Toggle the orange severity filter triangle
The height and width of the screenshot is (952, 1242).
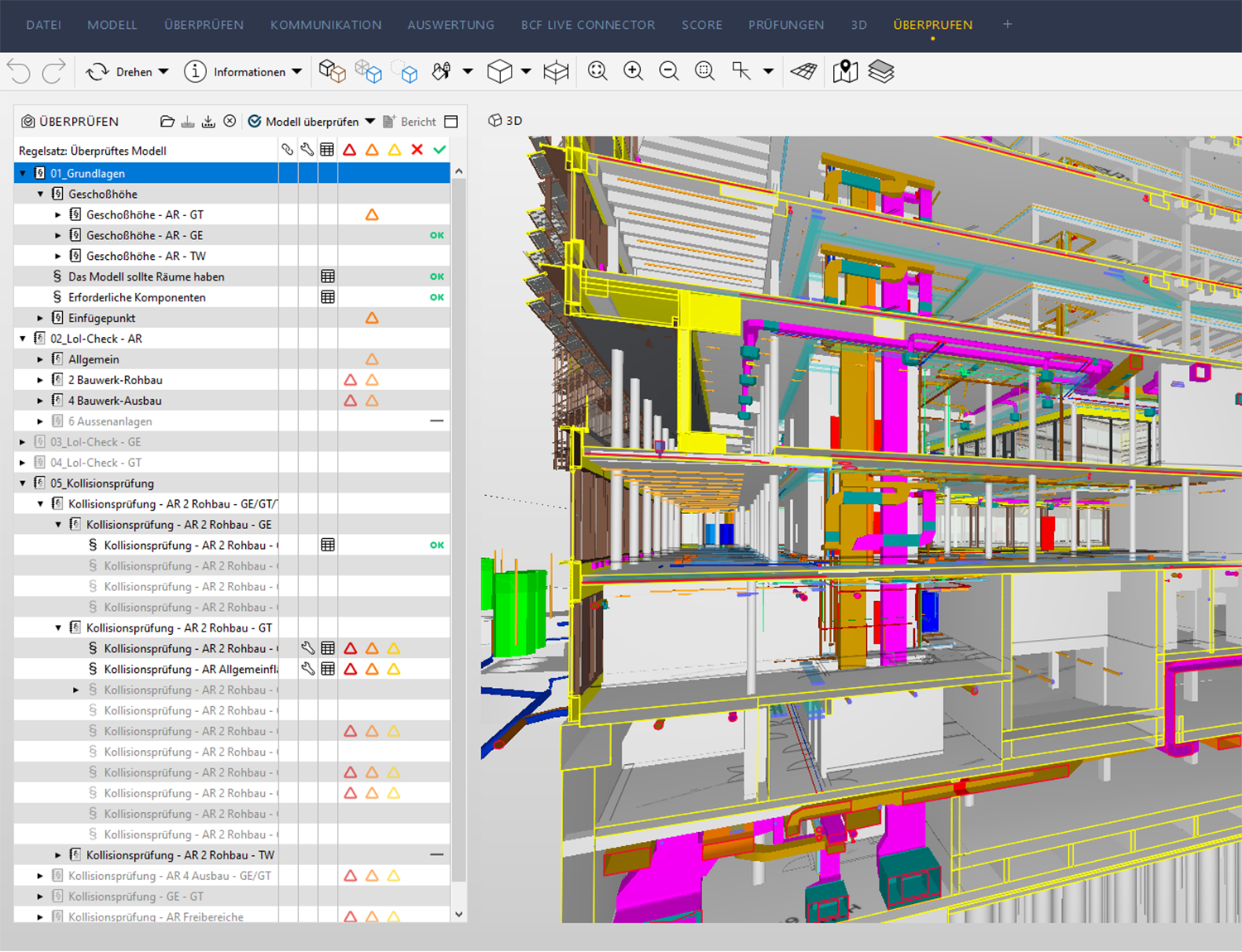point(372,149)
